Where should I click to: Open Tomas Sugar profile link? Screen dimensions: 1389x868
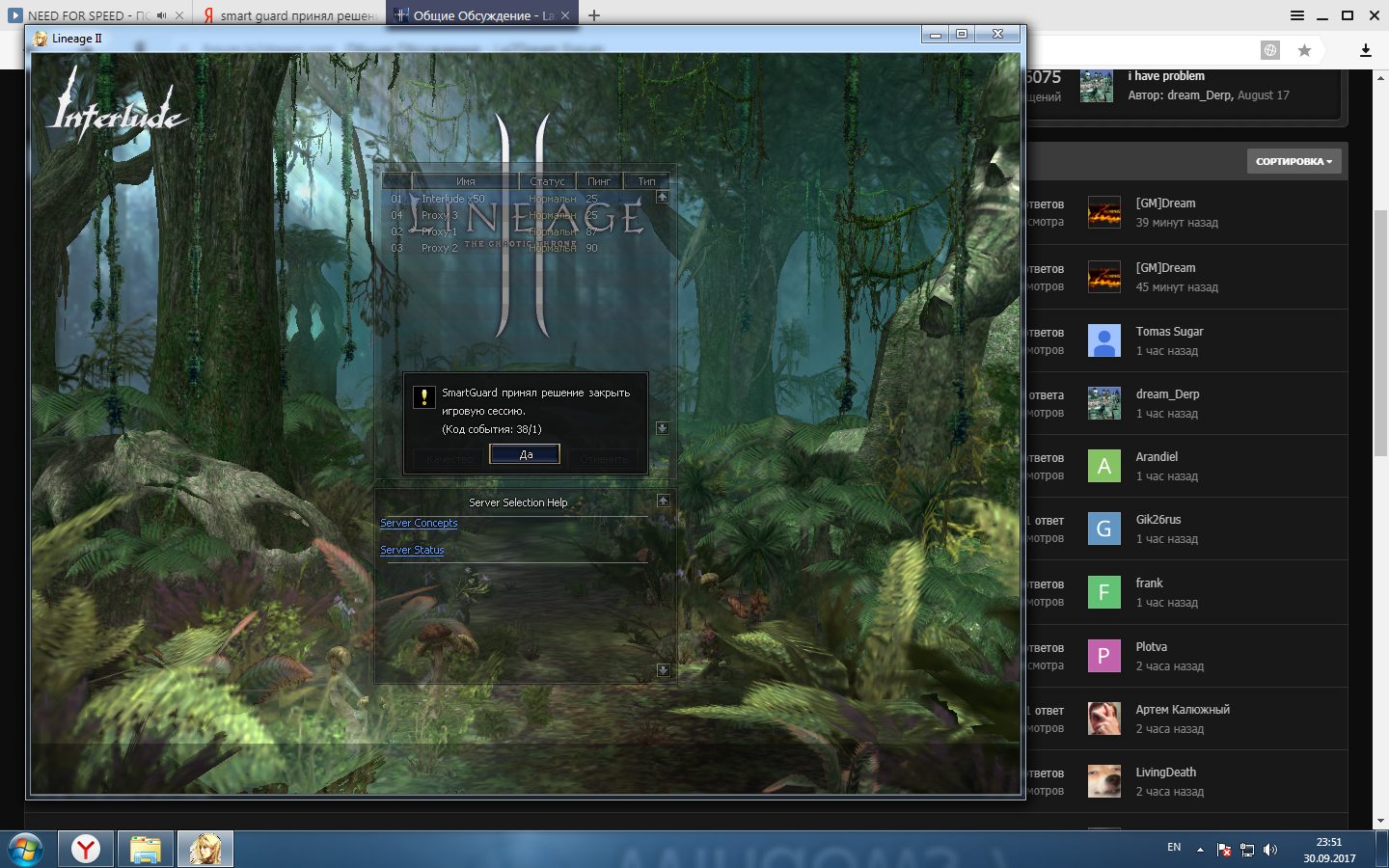coord(1169,332)
